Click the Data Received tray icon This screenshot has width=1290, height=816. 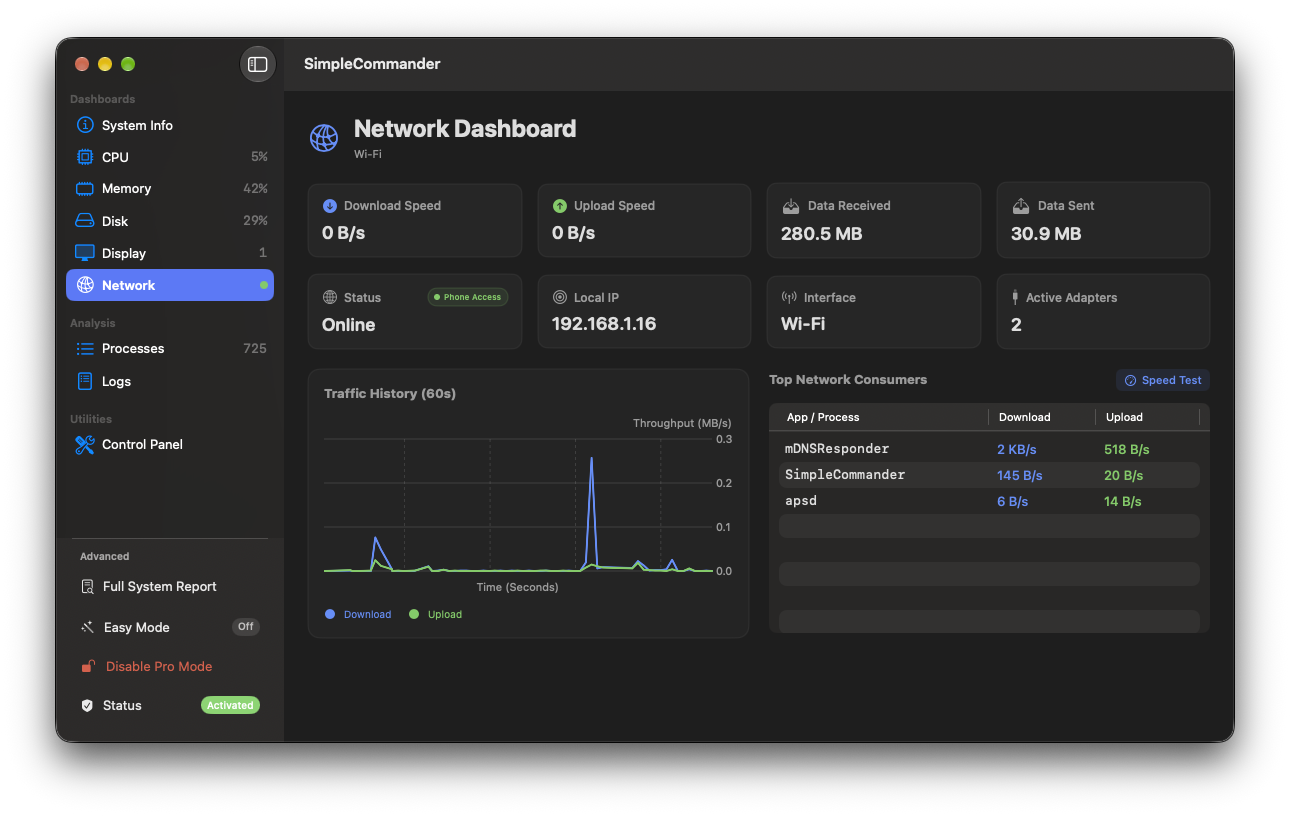tap(791, 206)
